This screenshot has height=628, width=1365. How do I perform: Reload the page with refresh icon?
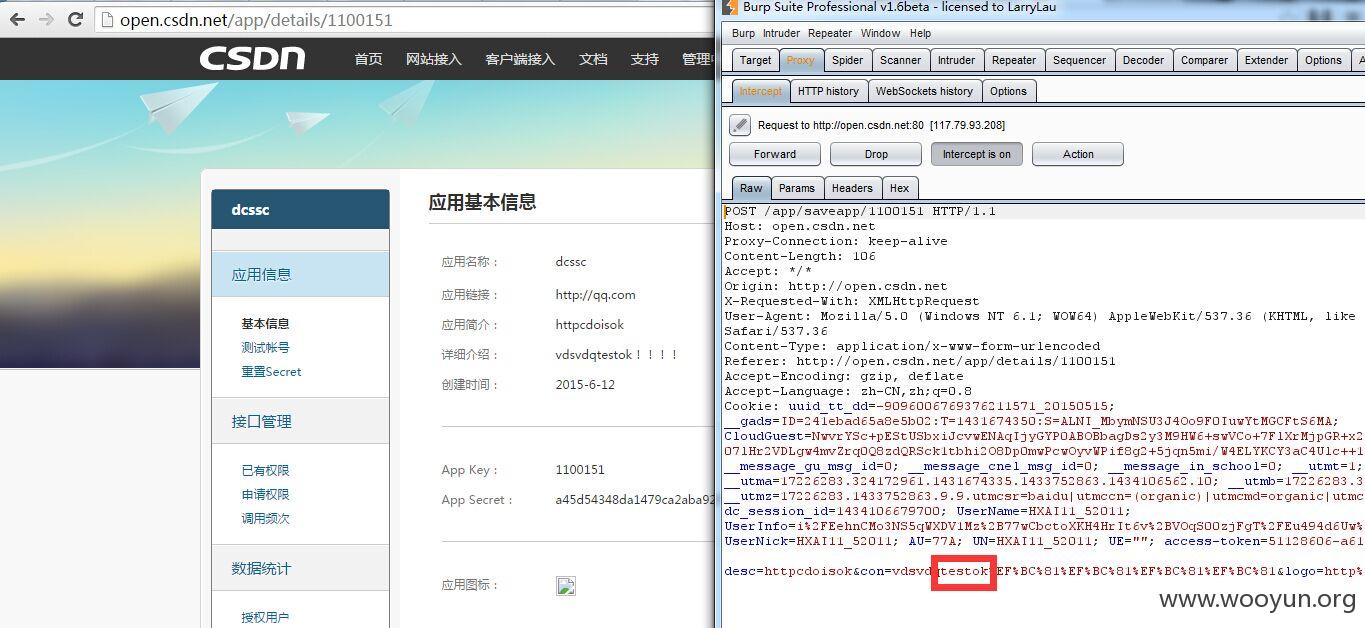point(75,19)
